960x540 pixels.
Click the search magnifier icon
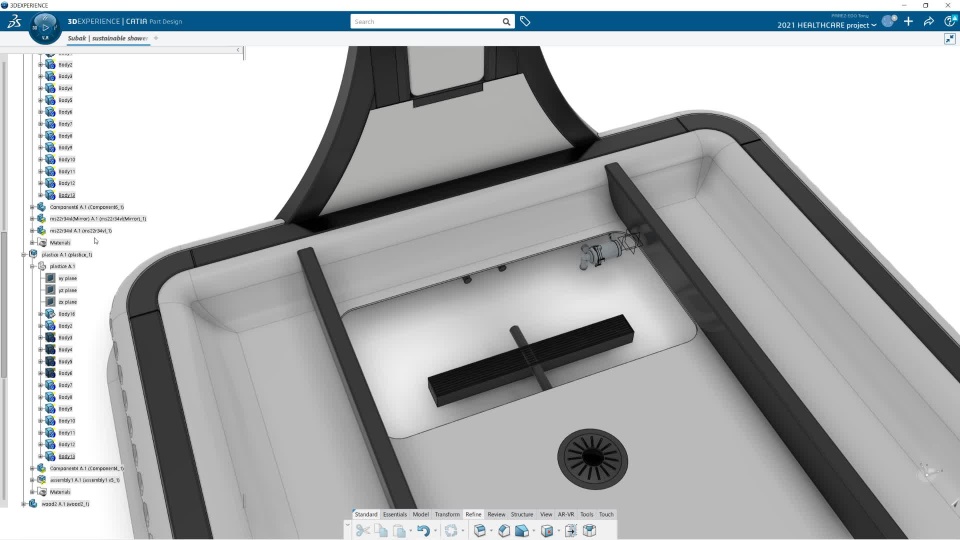coord(506,21)
